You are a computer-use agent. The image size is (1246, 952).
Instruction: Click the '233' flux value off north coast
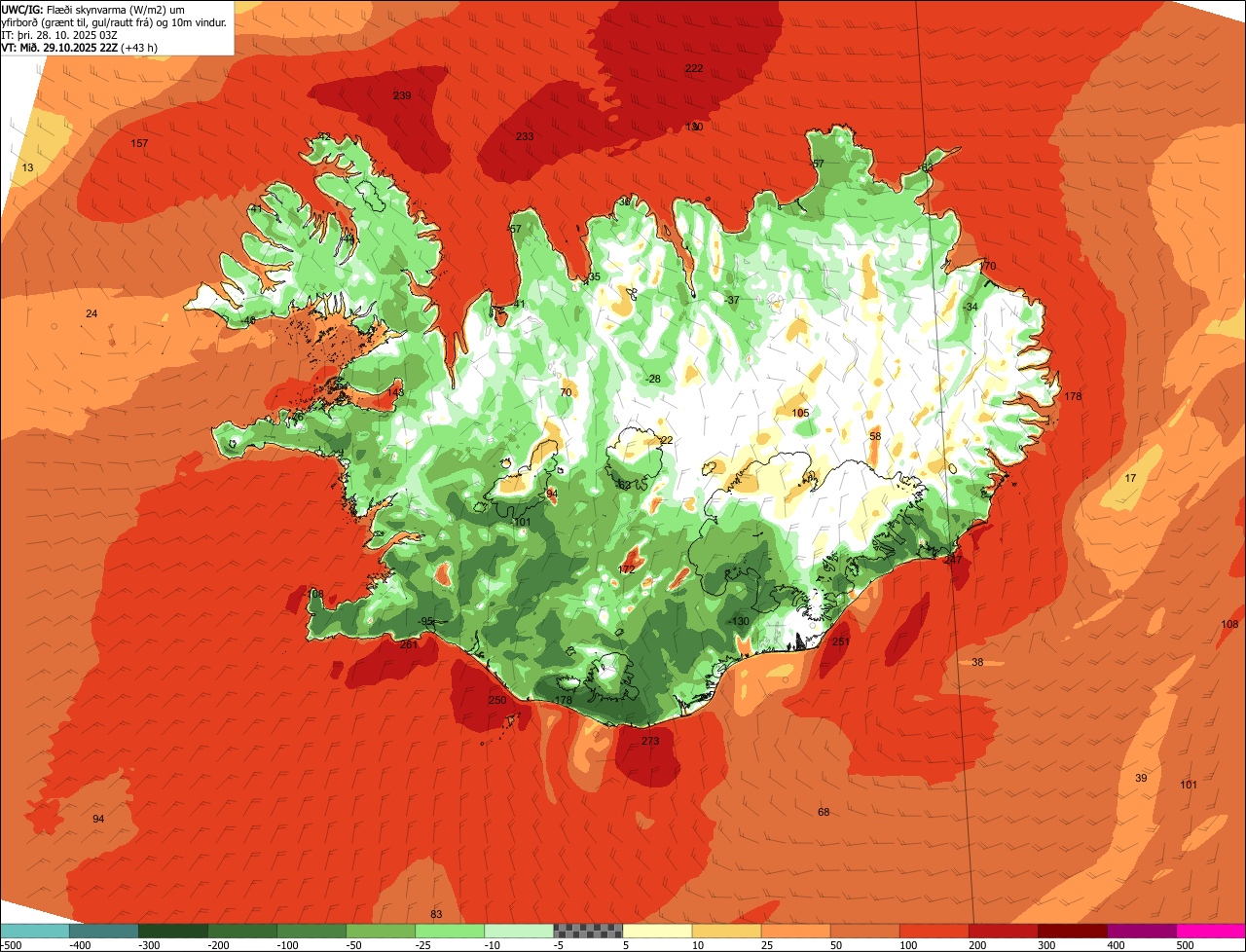coord(525,137)
